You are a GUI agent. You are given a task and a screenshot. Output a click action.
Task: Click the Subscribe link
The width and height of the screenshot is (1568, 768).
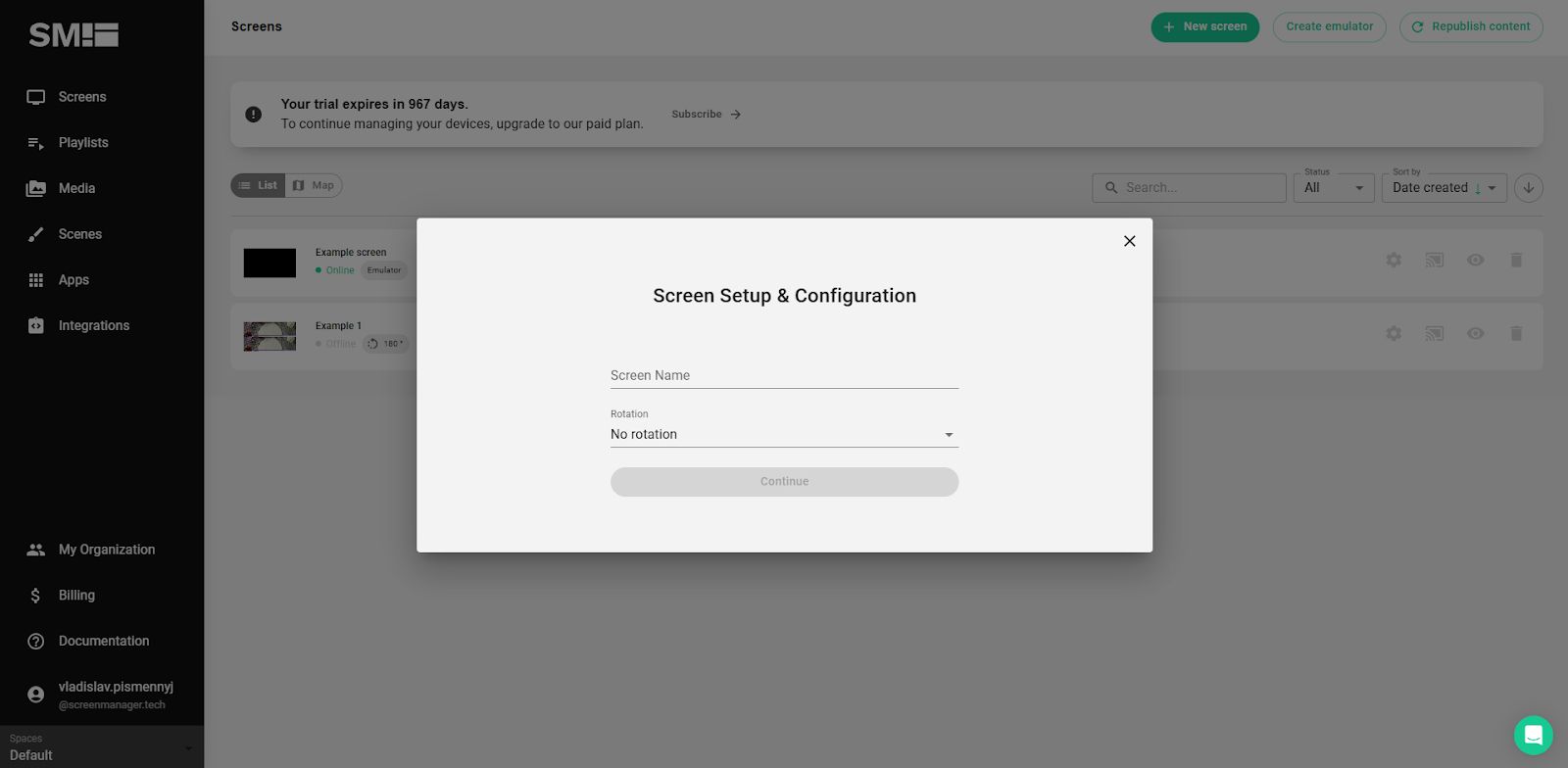(x=706, y=115)
